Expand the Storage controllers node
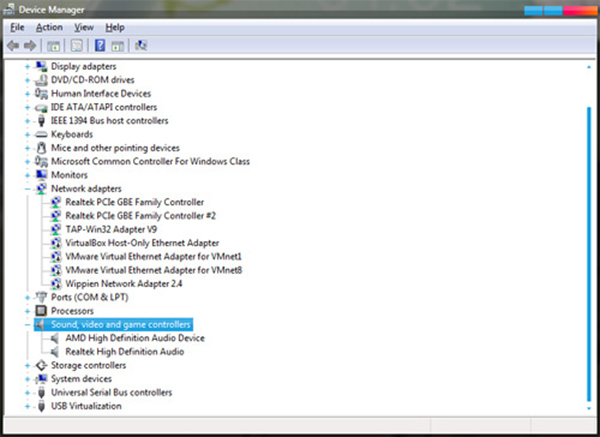The image size is (600, 437). [27, 365]
